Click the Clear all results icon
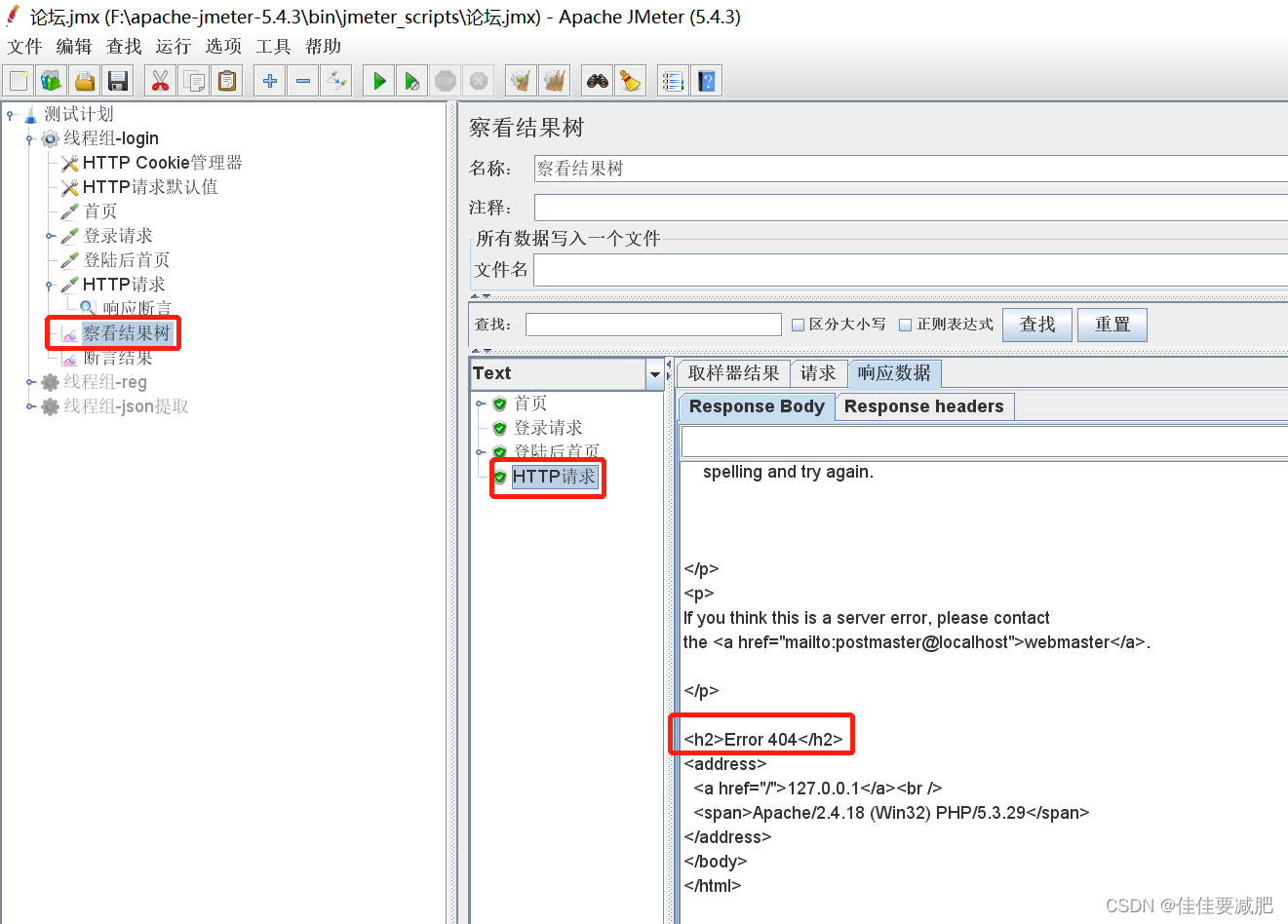The height and width of the screenshot is (924, 1288). [555, 81]
